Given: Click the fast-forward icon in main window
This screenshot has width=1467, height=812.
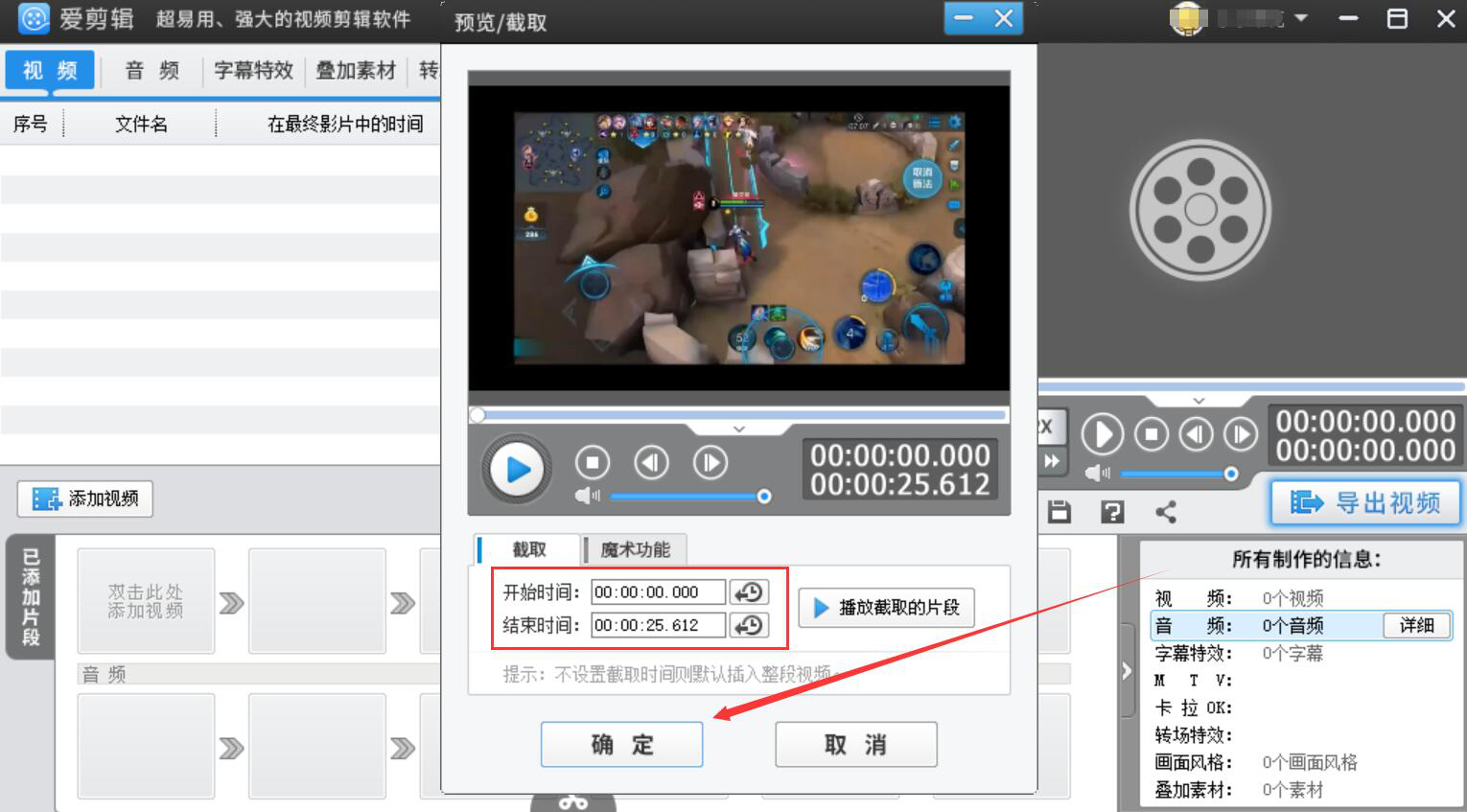Looking at the screenshot, I should click(1052, 461).
